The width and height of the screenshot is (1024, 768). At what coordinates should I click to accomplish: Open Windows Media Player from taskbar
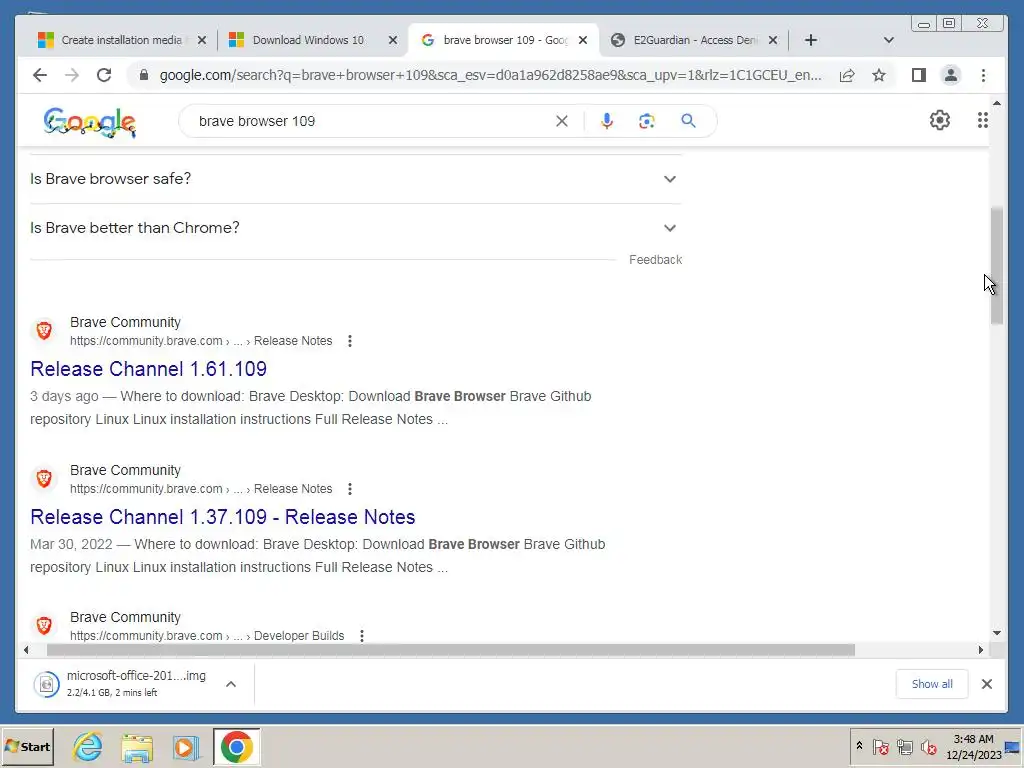(x=186, y=746)
